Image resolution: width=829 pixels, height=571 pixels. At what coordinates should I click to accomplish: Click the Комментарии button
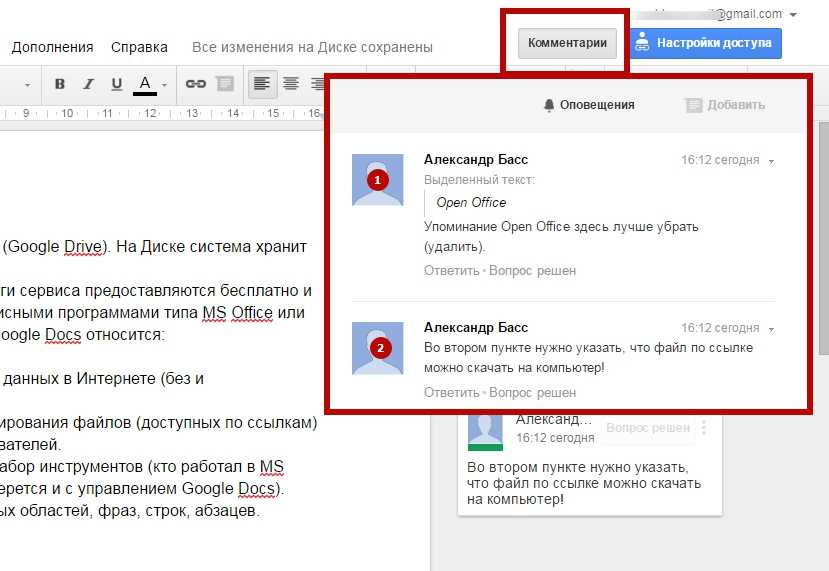[567, 43]
